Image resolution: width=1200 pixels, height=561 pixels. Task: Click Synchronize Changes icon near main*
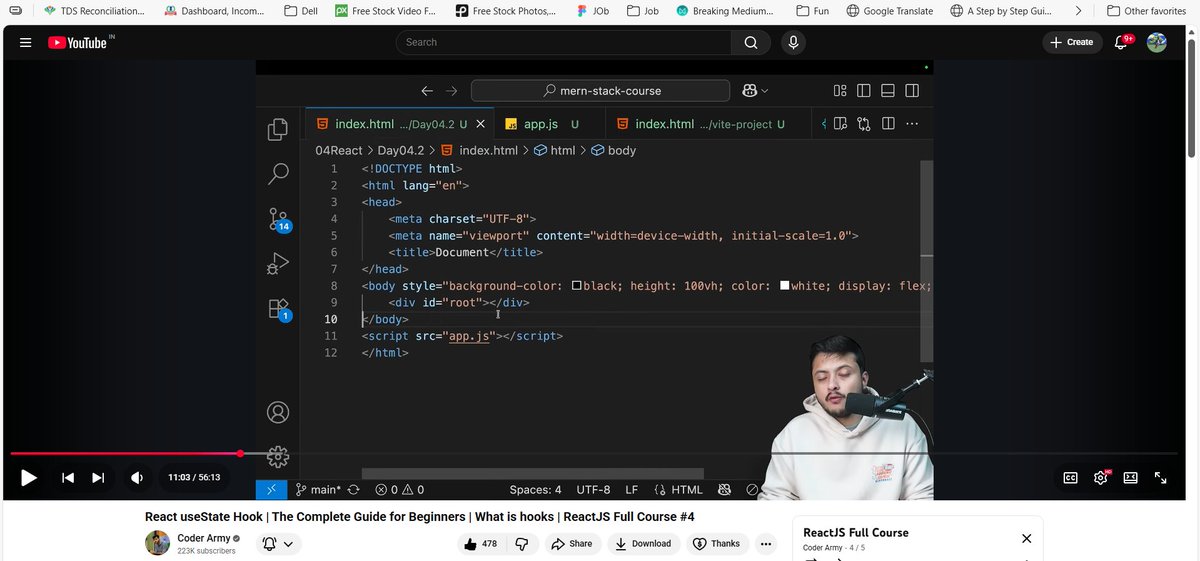tap(353, 490)
